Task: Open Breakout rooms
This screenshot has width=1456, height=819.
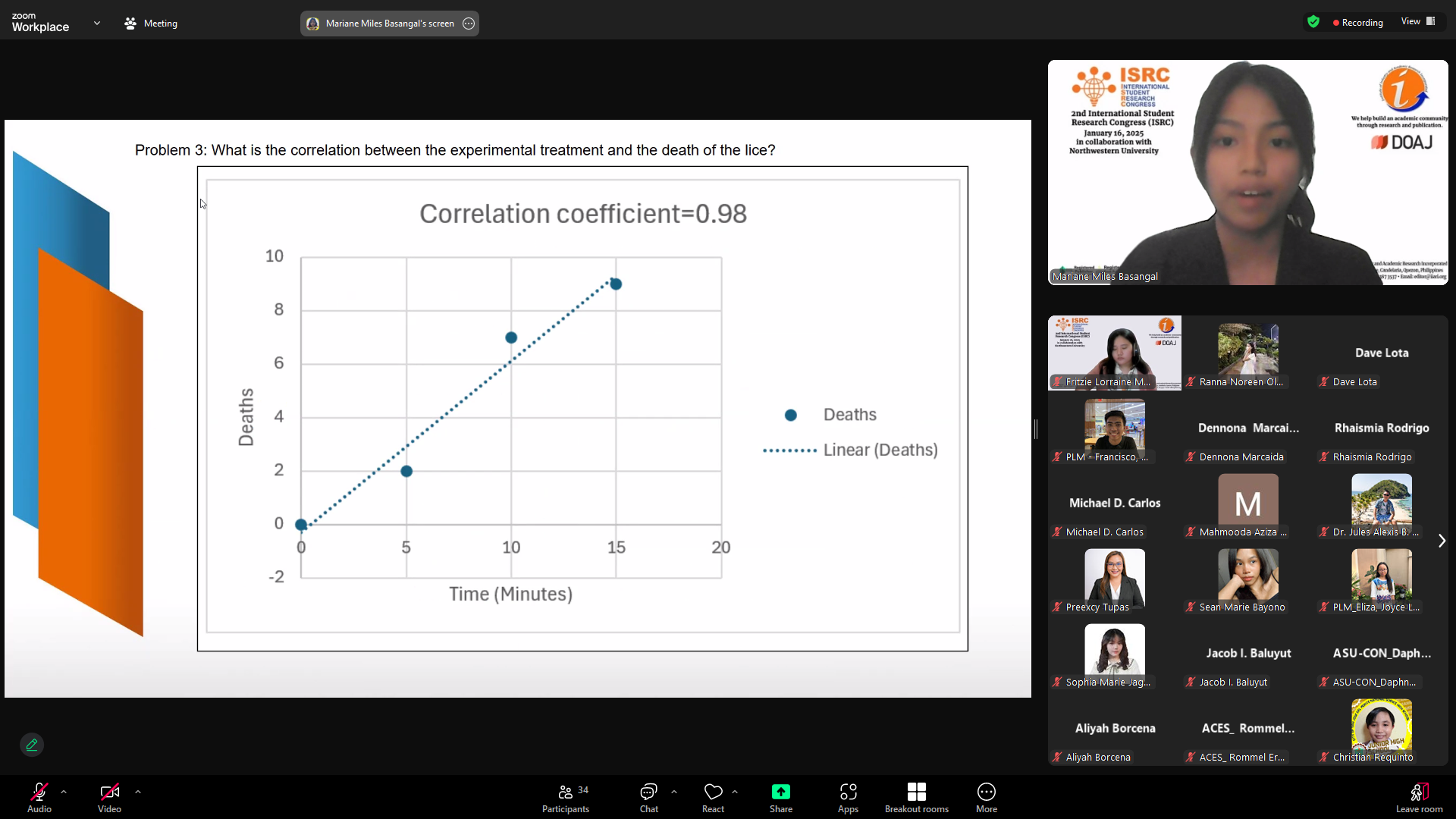Action: pyautogui.click(x=916, y=792)
